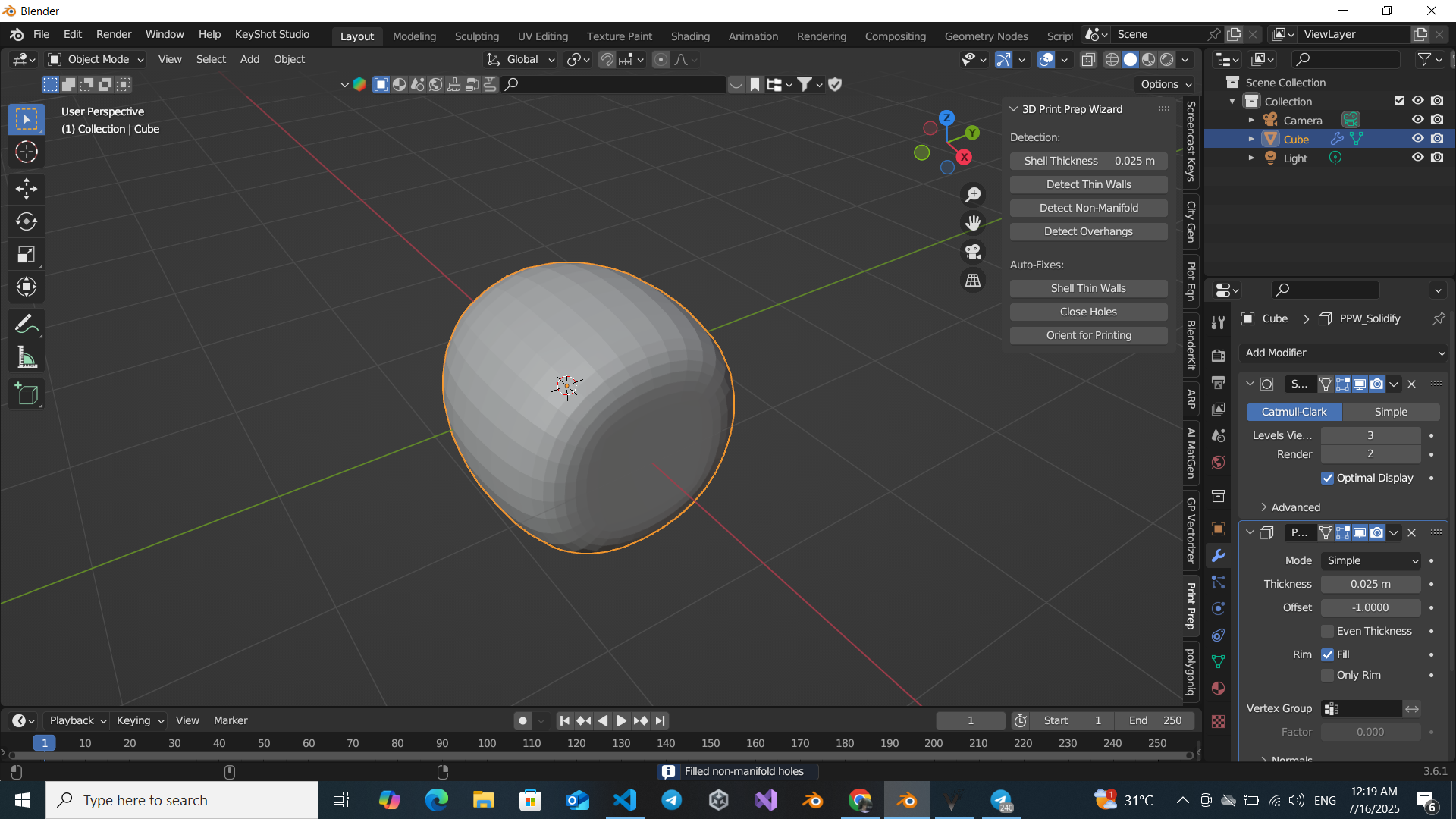Open the Object Mode dropdown
1456x819 pixels.
pyautogui.click(x=95, y=59)
